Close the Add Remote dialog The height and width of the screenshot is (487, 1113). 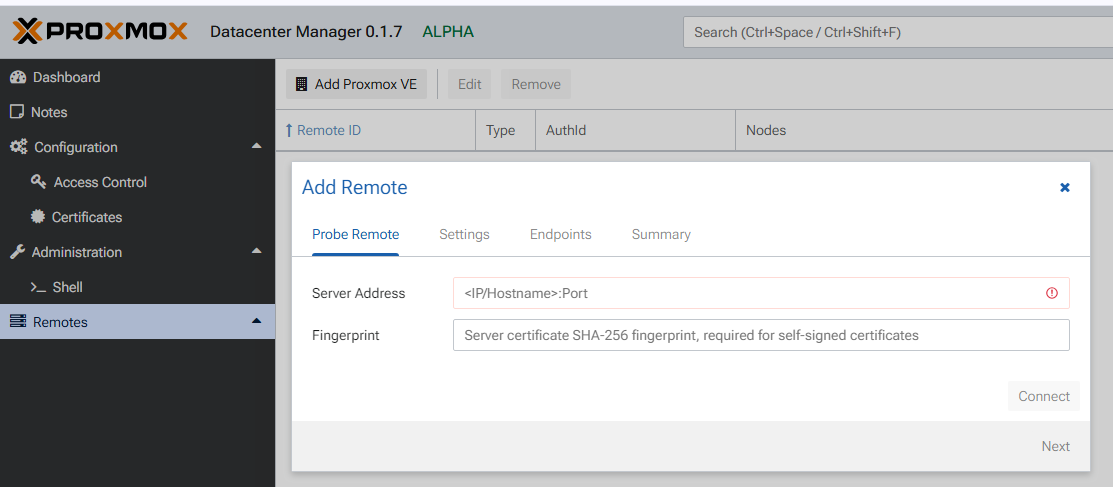pyautogui.click(x=1065, y=187)
